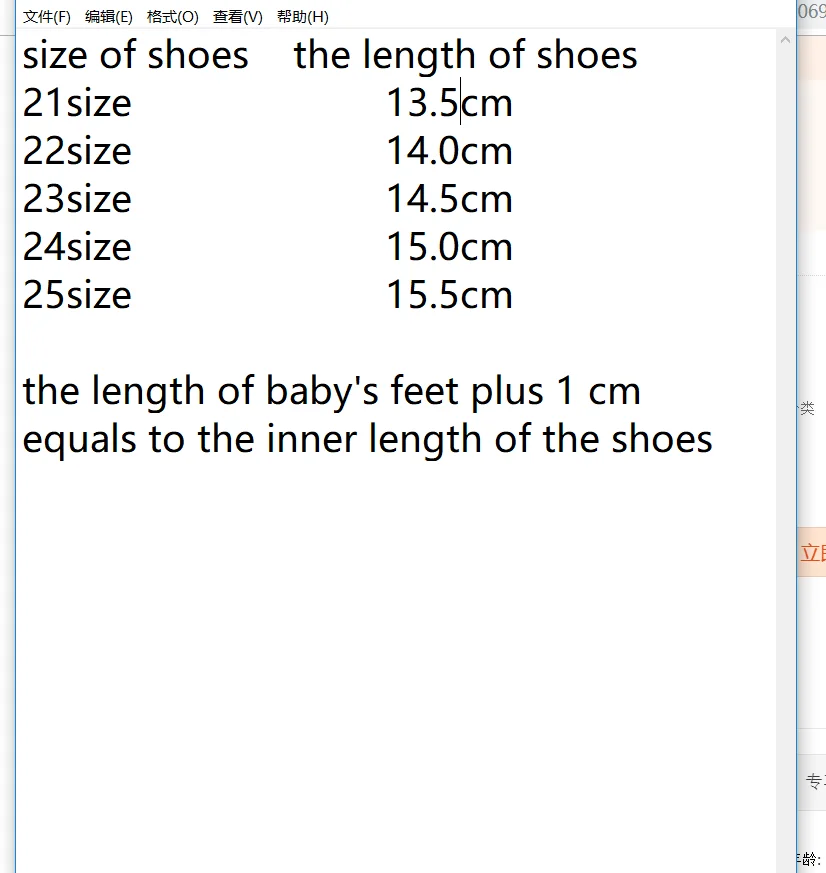The width and height of the screenshot is (826, 873).
Task: Open the 查看(V) menu
Action: (238, 17)
